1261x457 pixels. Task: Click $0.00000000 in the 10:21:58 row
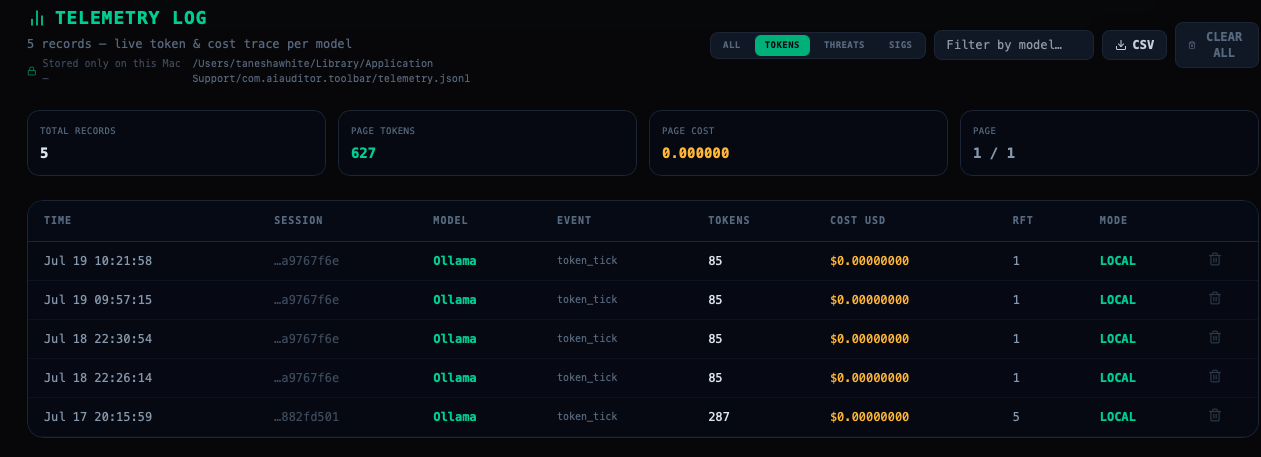coord(869,260)
